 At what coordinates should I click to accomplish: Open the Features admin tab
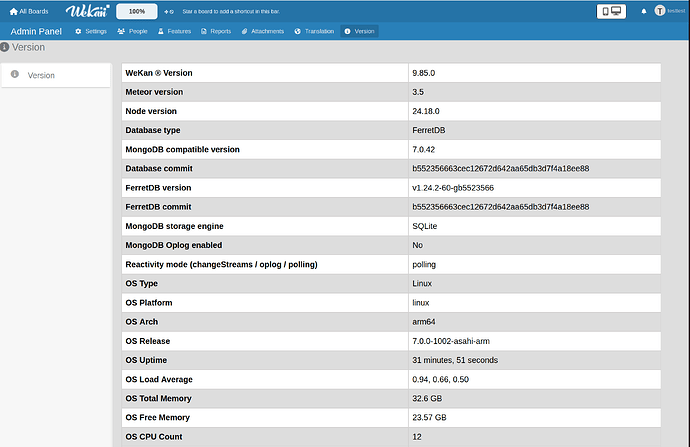(x=174, y=31)
